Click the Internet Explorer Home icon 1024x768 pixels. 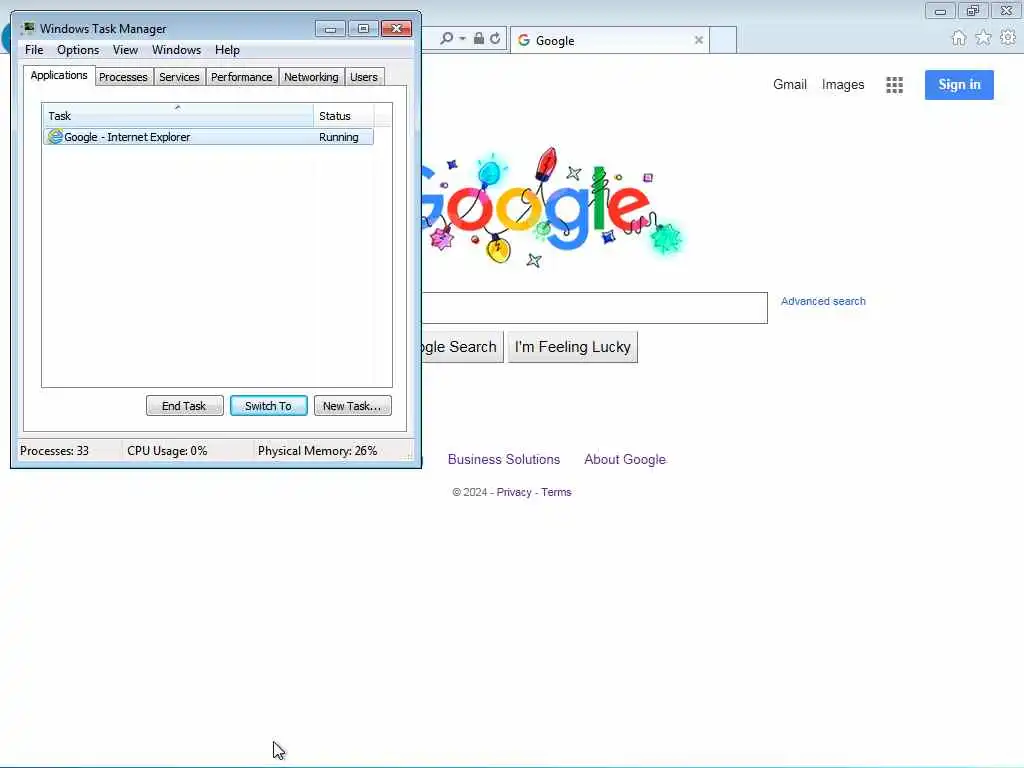click(959, 38)
